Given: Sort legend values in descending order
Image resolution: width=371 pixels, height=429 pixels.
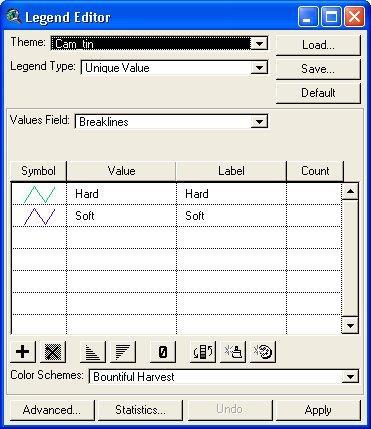Looking at the screenshot, I should point(123,352).
